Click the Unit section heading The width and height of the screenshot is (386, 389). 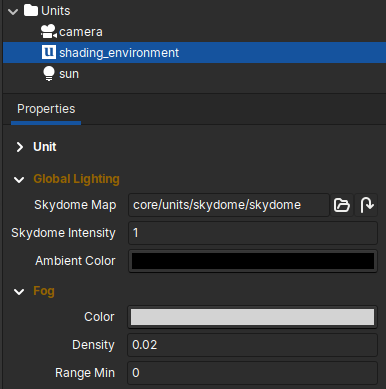pos(45,147)
